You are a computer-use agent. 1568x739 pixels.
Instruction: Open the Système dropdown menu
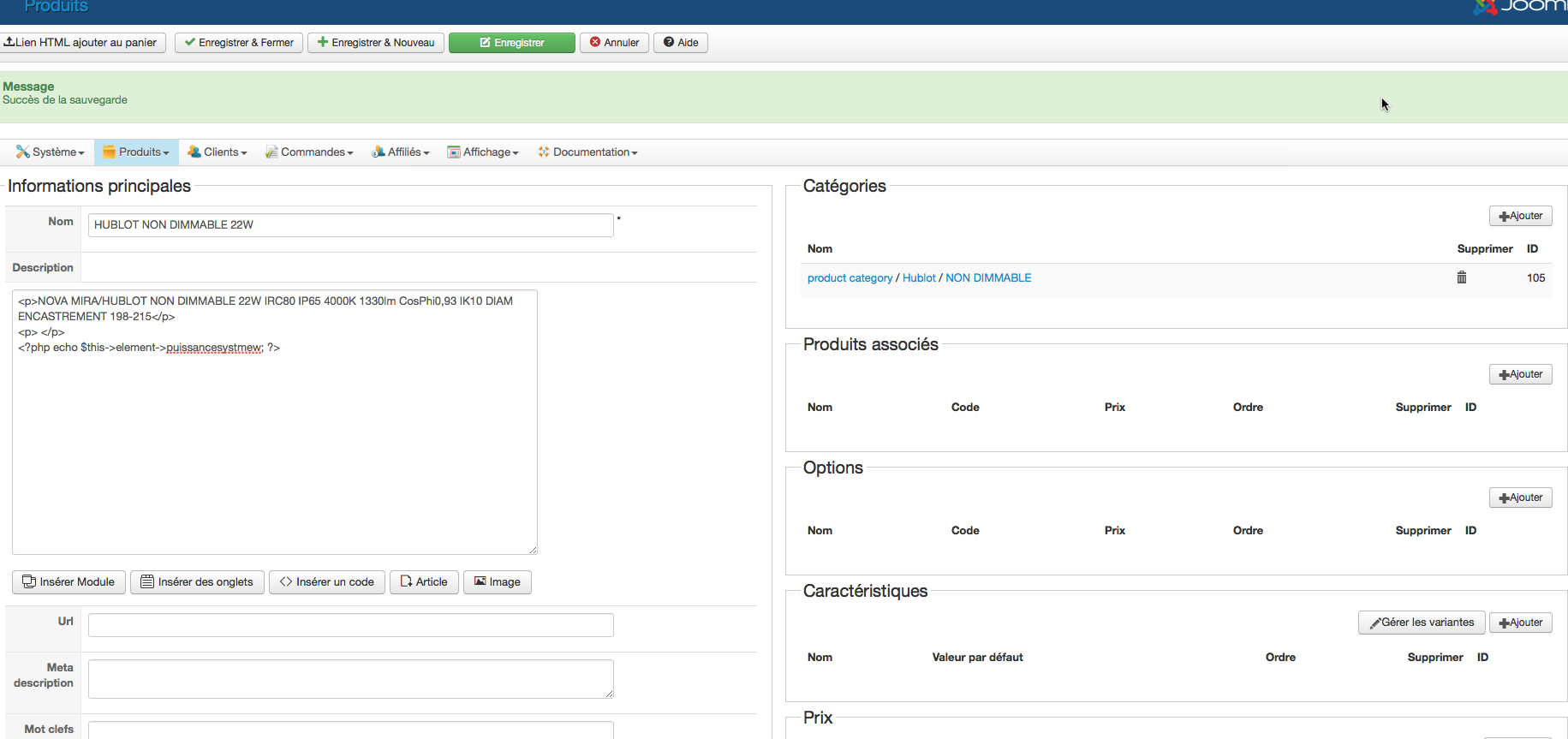click(51, 152)
